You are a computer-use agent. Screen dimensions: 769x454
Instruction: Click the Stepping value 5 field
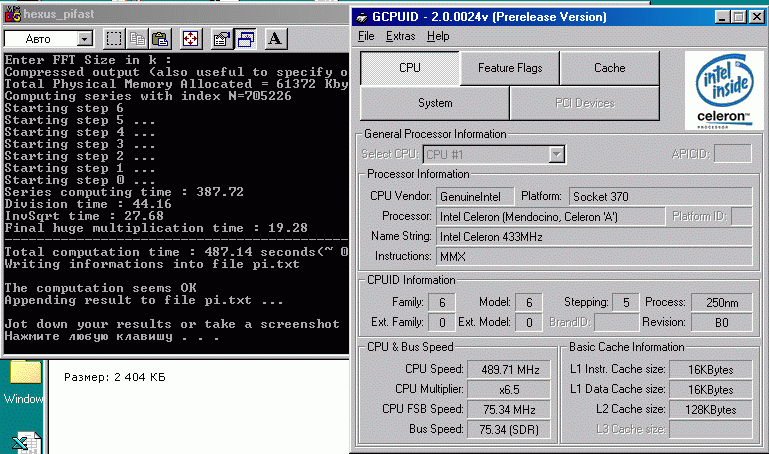(x=626, y=303)
